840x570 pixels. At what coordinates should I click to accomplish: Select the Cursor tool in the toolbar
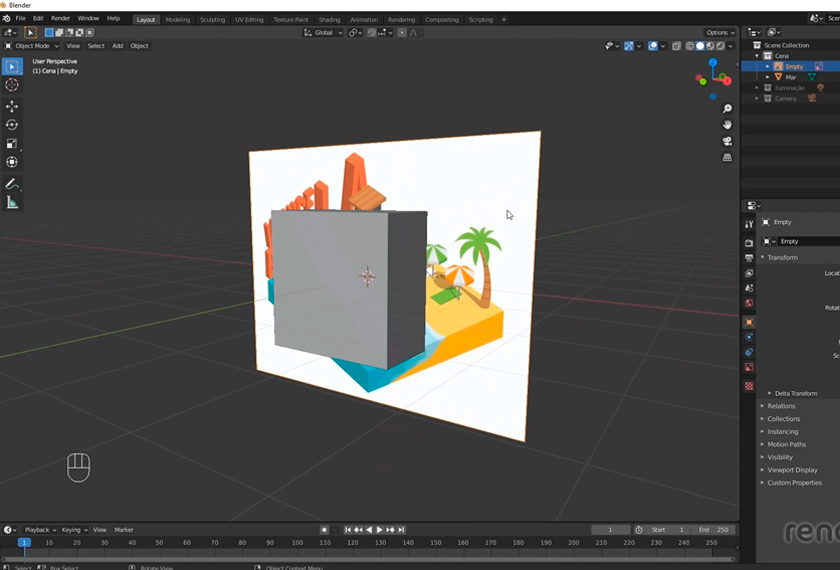pos(12,85)
